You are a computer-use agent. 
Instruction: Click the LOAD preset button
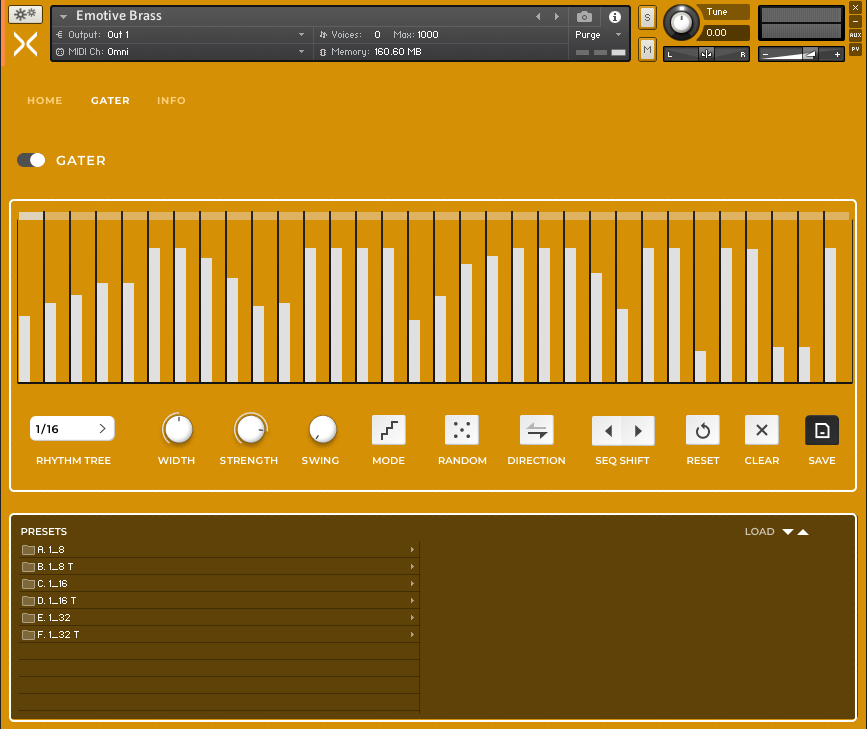coord(759,532)
